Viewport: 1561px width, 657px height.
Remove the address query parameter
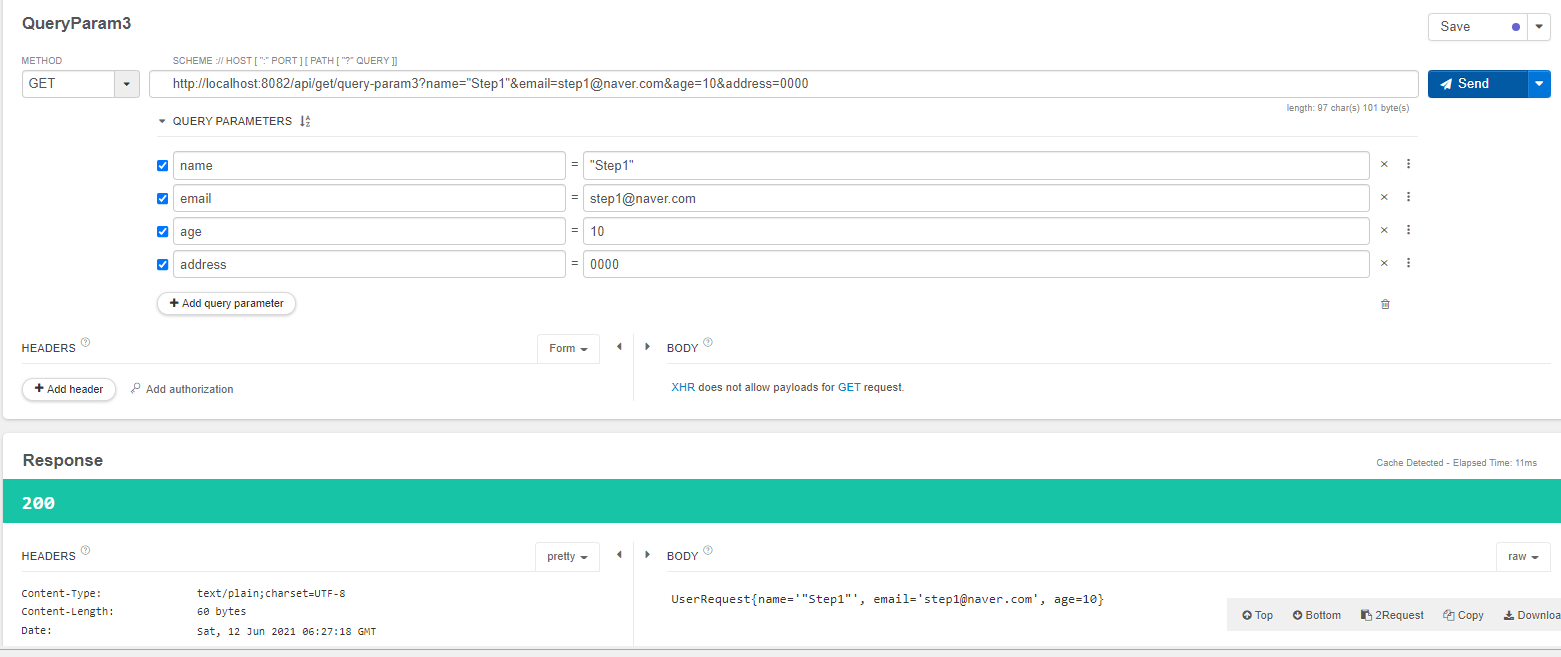click(1384, 263)
